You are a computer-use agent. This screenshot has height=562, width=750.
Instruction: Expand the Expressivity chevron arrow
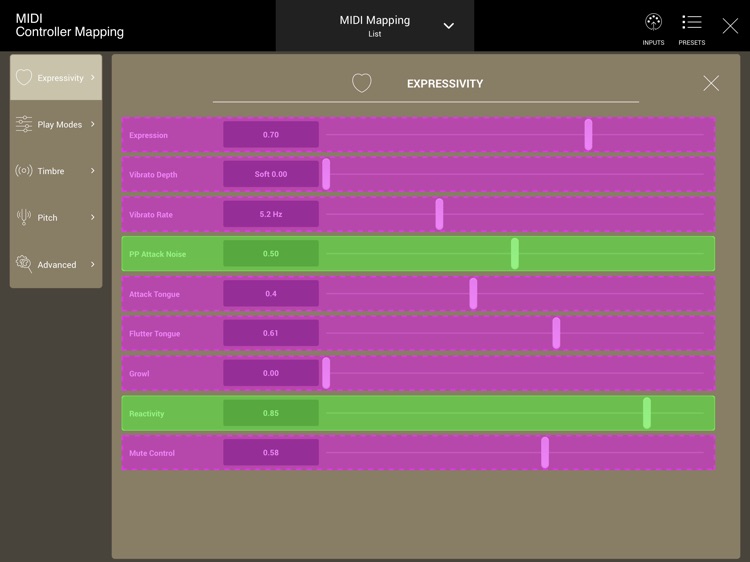[93, 77]
